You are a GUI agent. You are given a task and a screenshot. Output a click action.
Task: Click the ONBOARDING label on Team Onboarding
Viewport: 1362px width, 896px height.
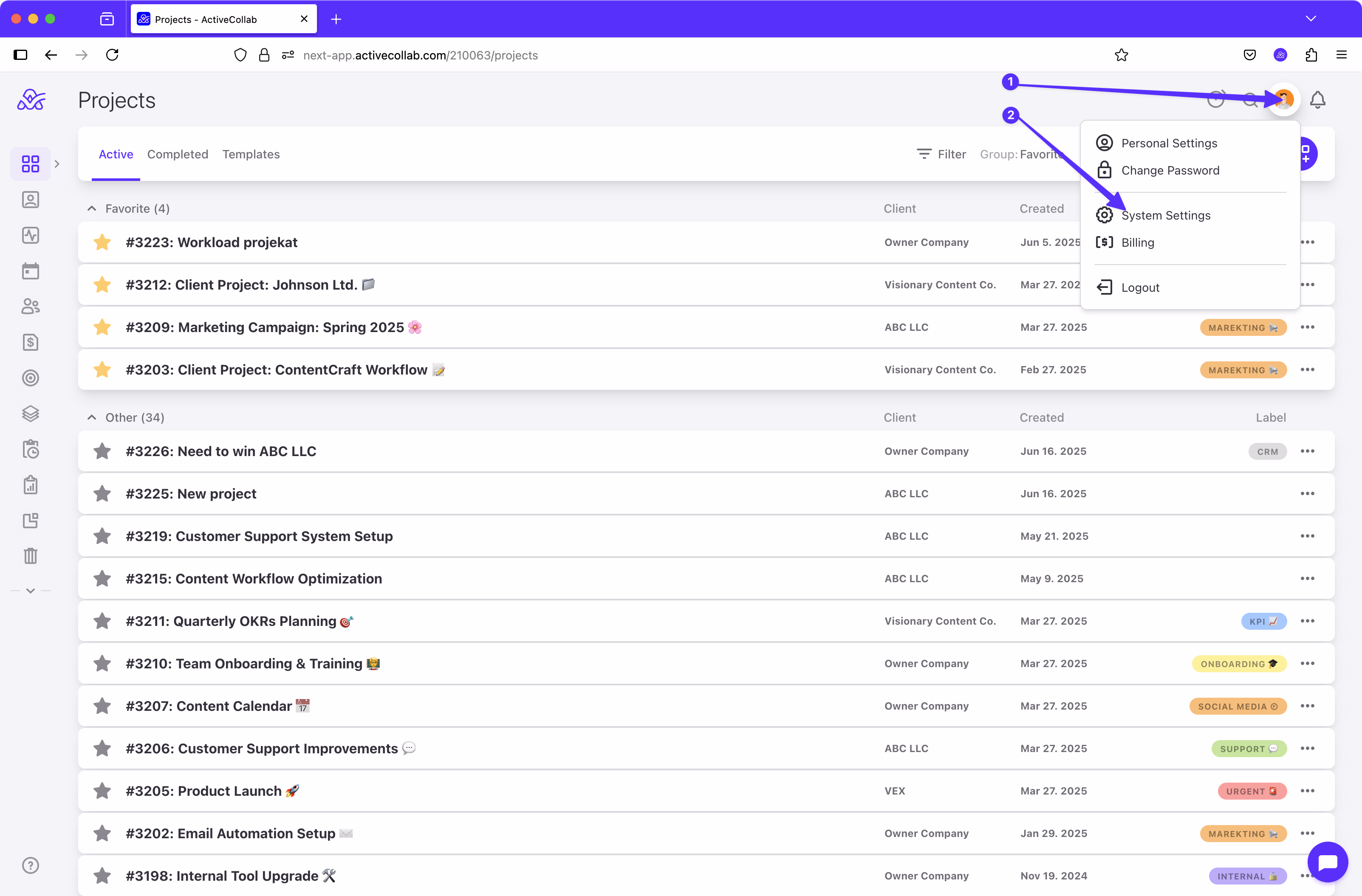[1239, 664]
